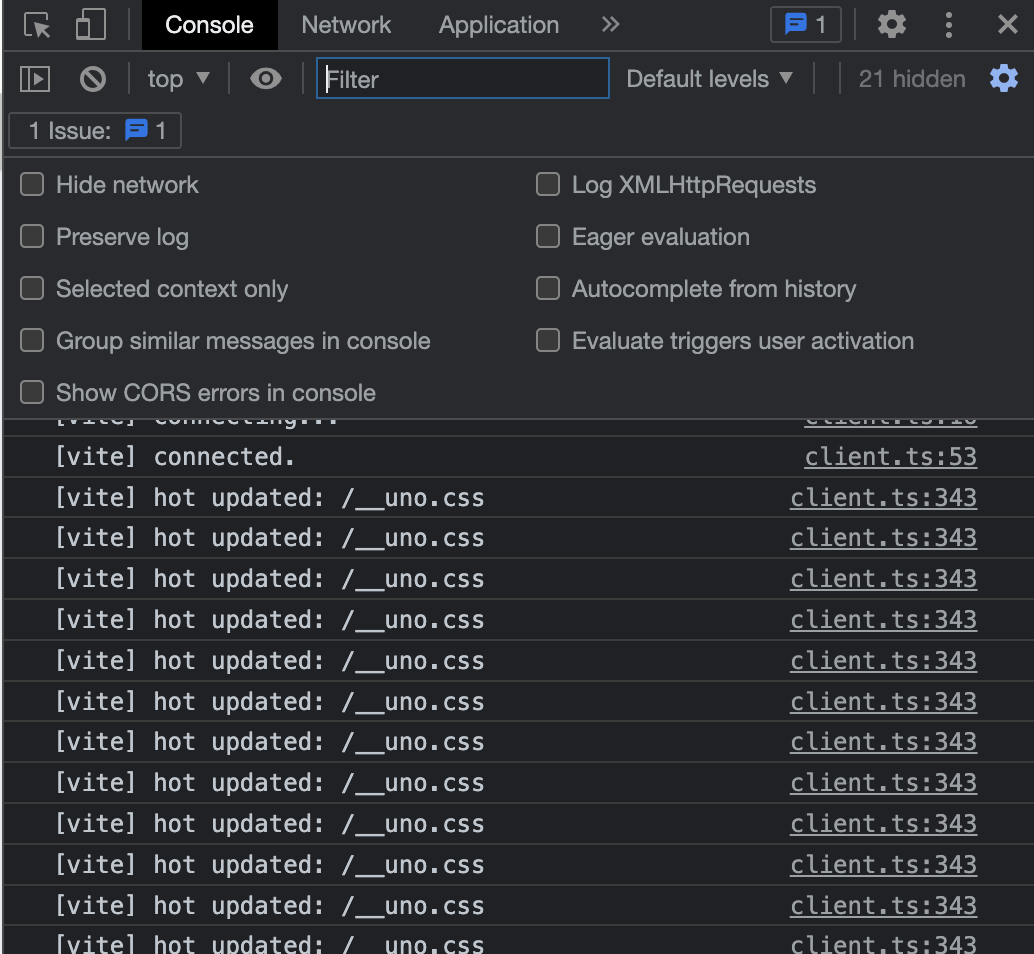Focus the Filter input field
This screenshot has height=954, width=1034.
[462, 79]
